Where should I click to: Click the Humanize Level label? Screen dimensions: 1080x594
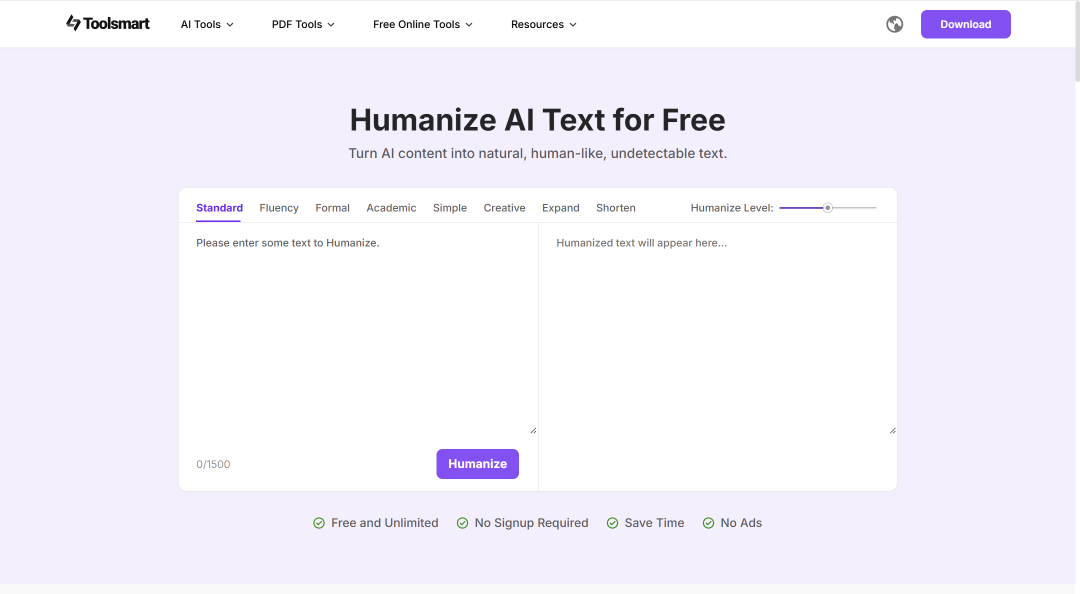click(731, 207)
